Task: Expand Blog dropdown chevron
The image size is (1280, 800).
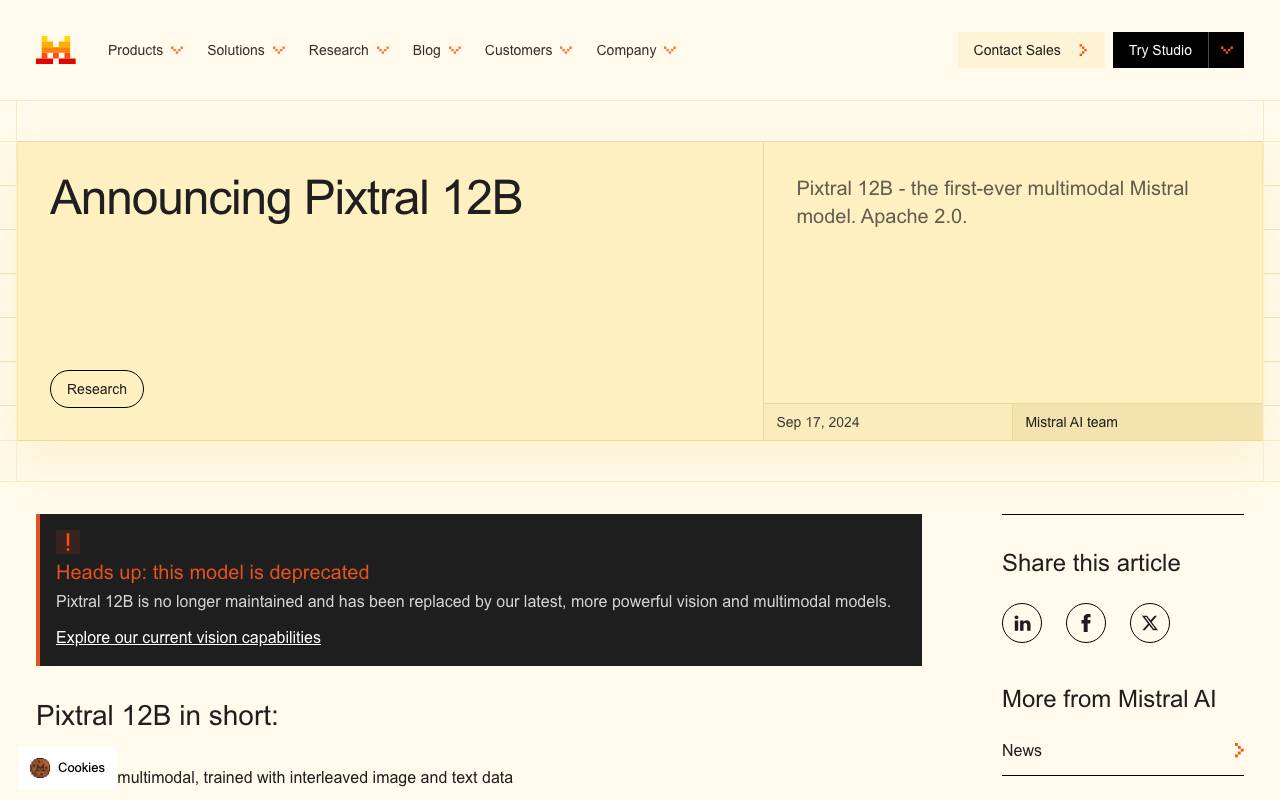Action: (x=455, y=50)
